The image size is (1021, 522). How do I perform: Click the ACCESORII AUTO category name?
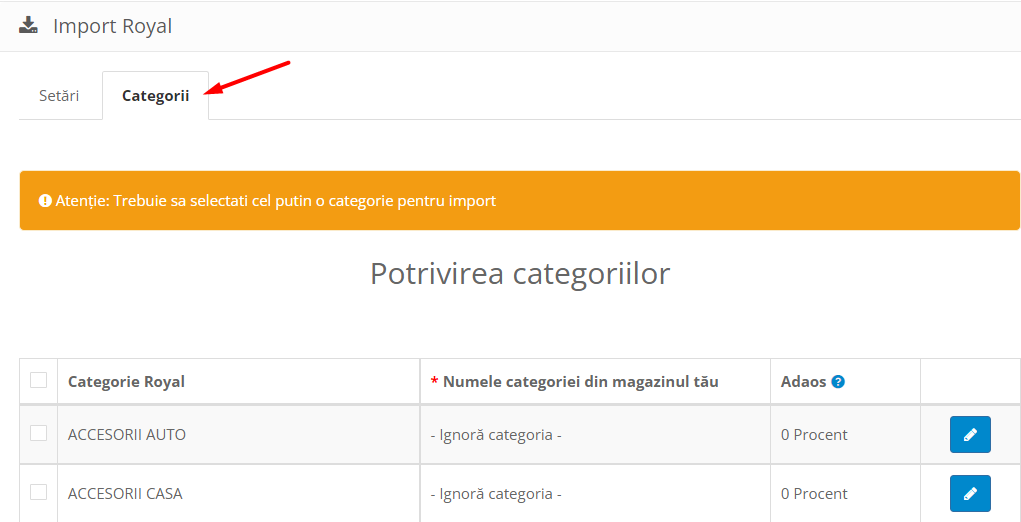(x=127, y=435)
